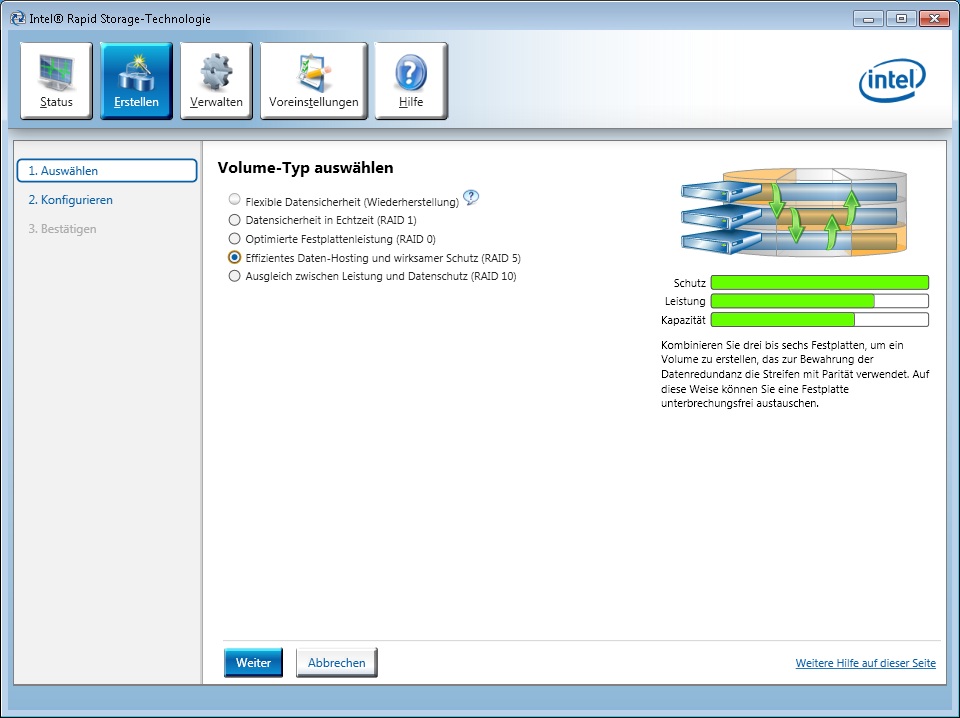Go to step 2. Konfigurieren
The image size is (960, 718).
(70, 200)
